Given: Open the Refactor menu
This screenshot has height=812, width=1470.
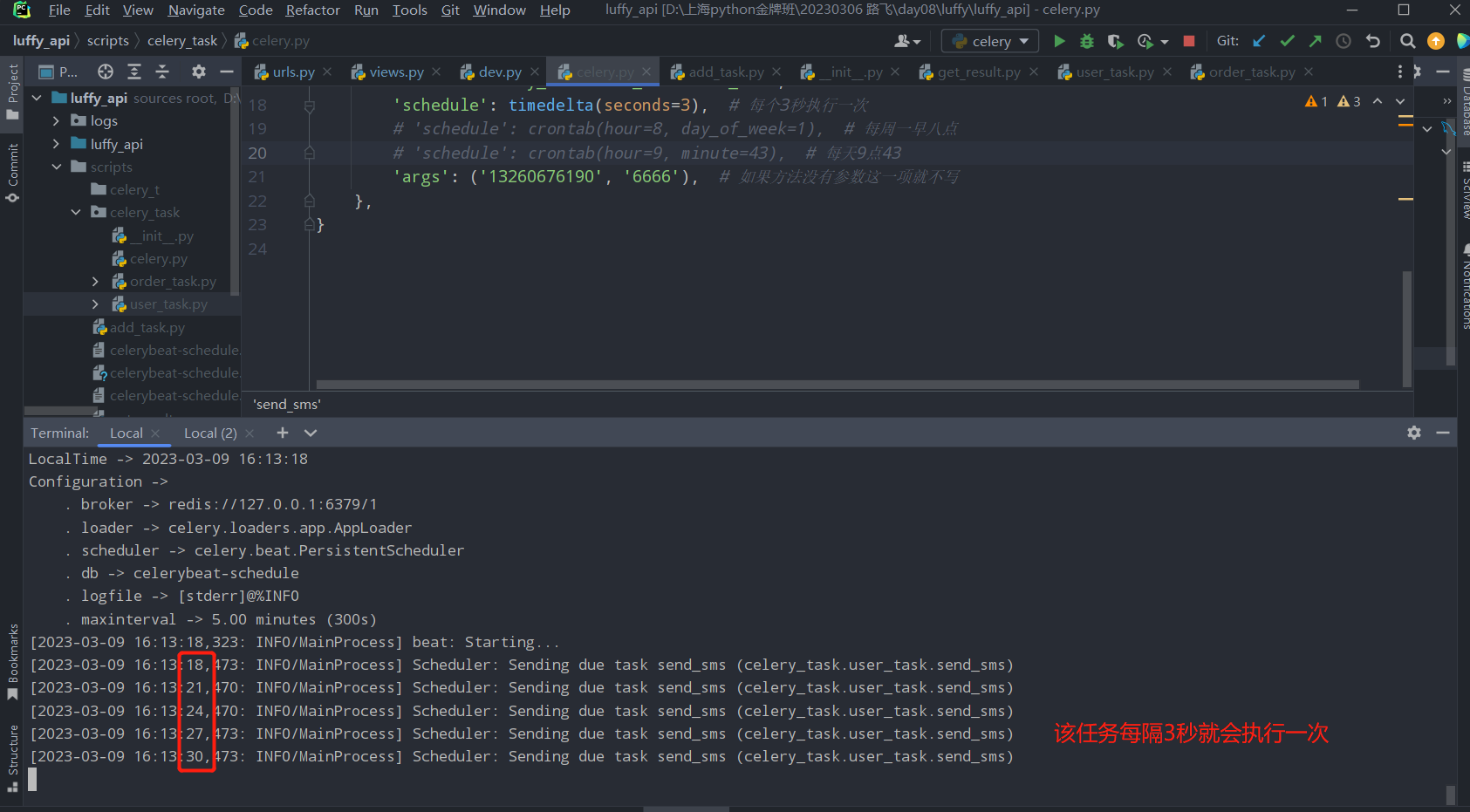Looking at the screenshot, I should tap(312, 10).
